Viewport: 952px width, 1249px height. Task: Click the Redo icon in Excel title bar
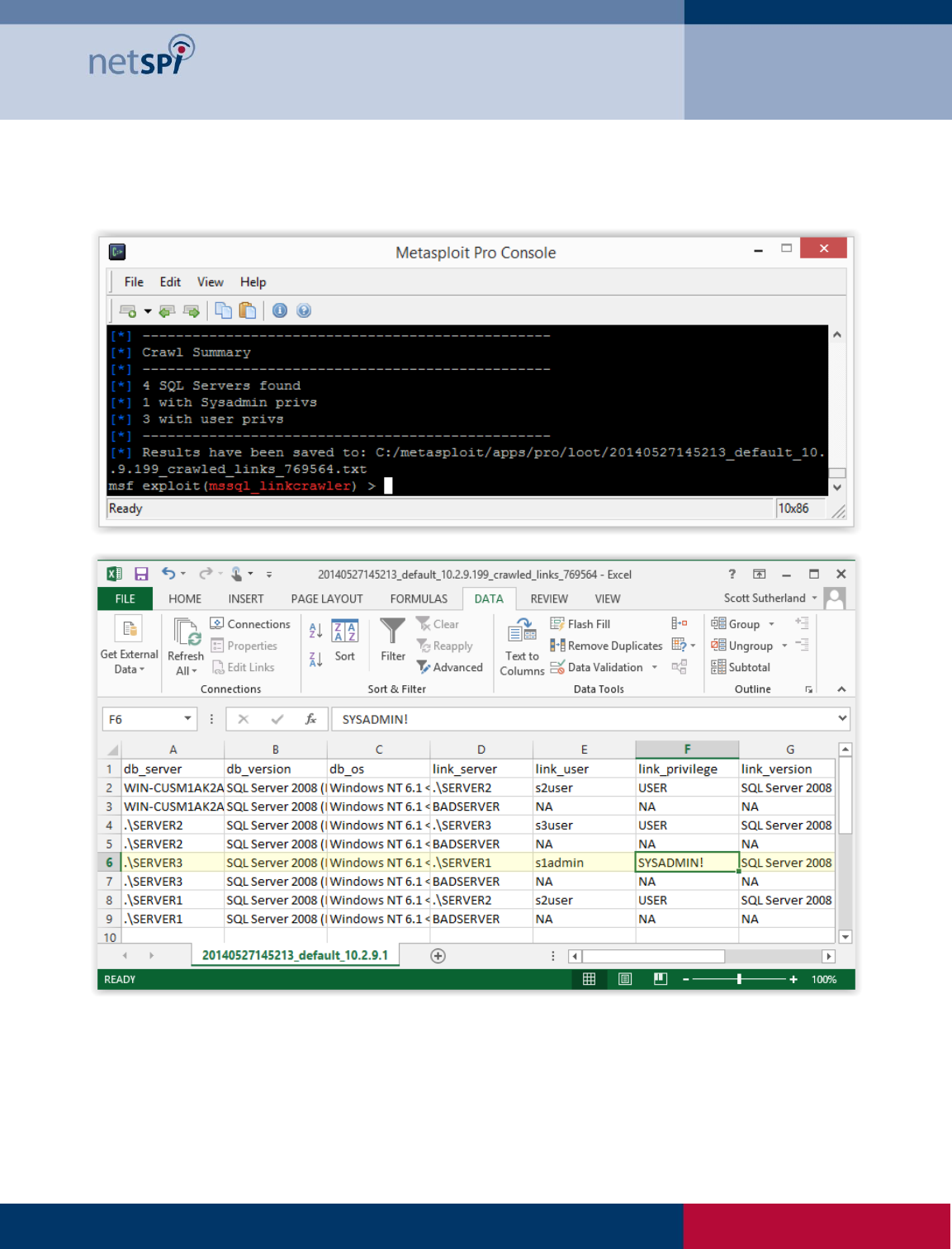[206, 573]
